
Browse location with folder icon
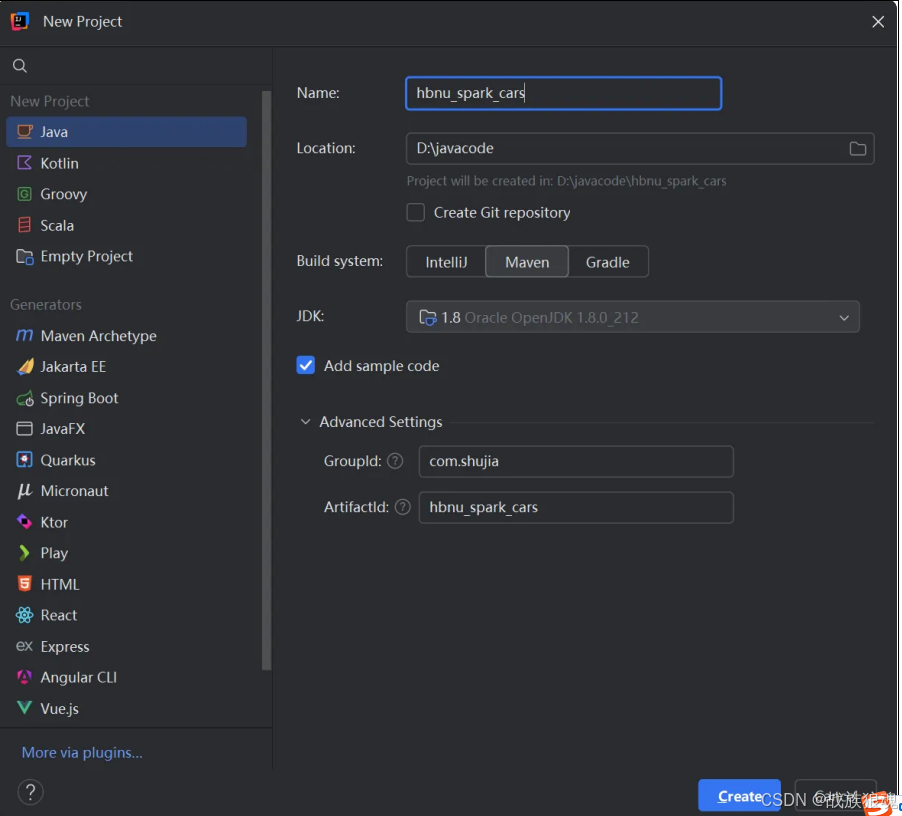pyautogui.click(x=857, y=148)
